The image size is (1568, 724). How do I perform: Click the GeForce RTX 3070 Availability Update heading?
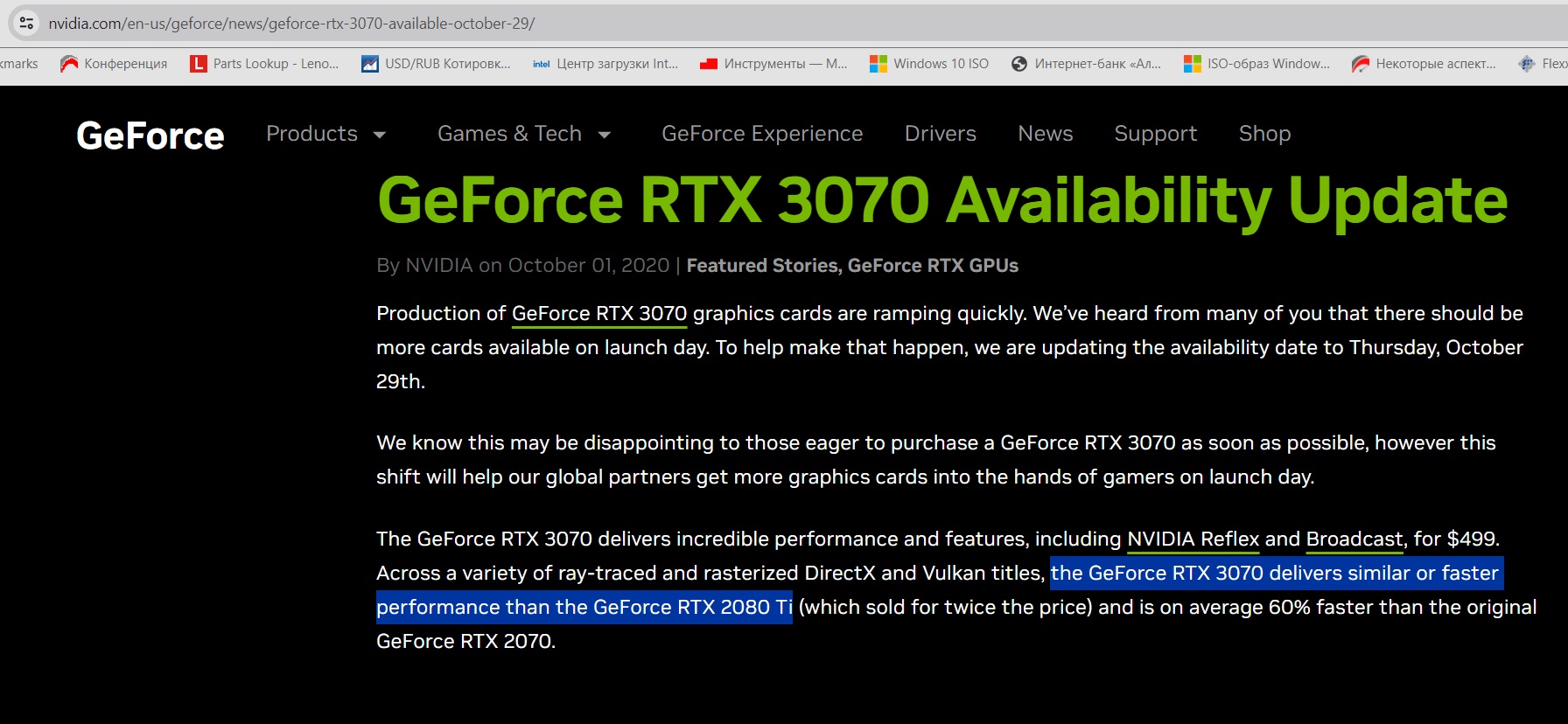942,200
